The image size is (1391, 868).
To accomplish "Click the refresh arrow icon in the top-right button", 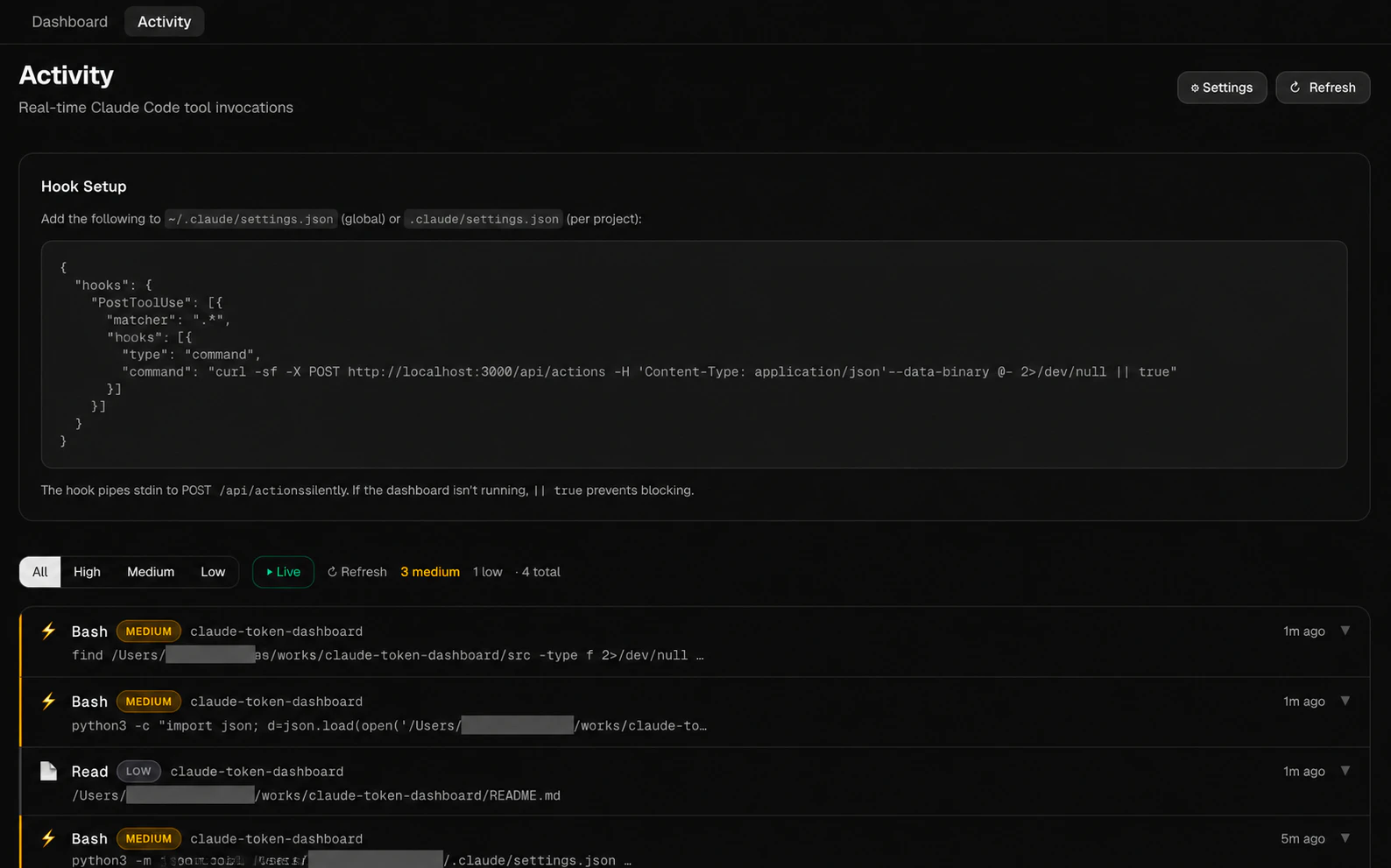I will point(1295,88).
